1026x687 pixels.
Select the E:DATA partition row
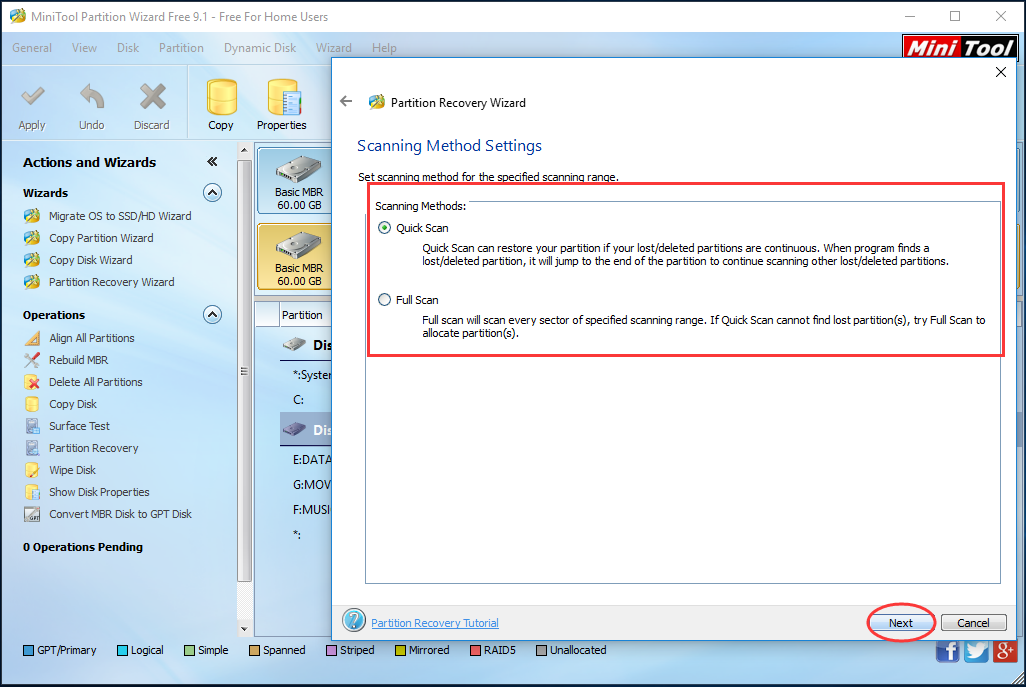[306, 460]
